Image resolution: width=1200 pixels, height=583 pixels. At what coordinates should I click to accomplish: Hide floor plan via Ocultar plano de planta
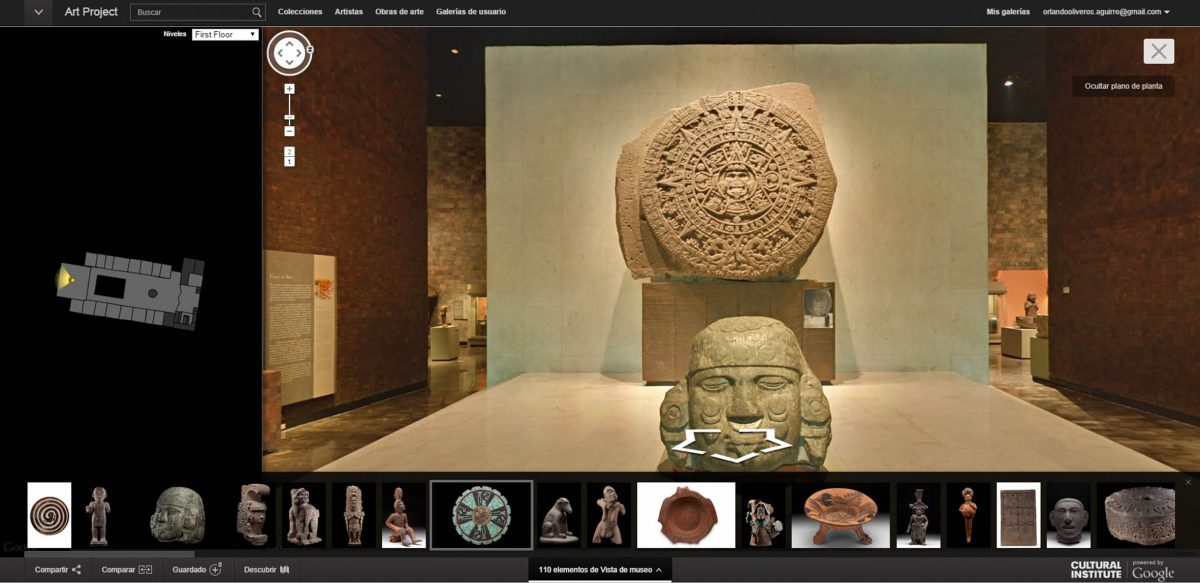point(1123,86)
